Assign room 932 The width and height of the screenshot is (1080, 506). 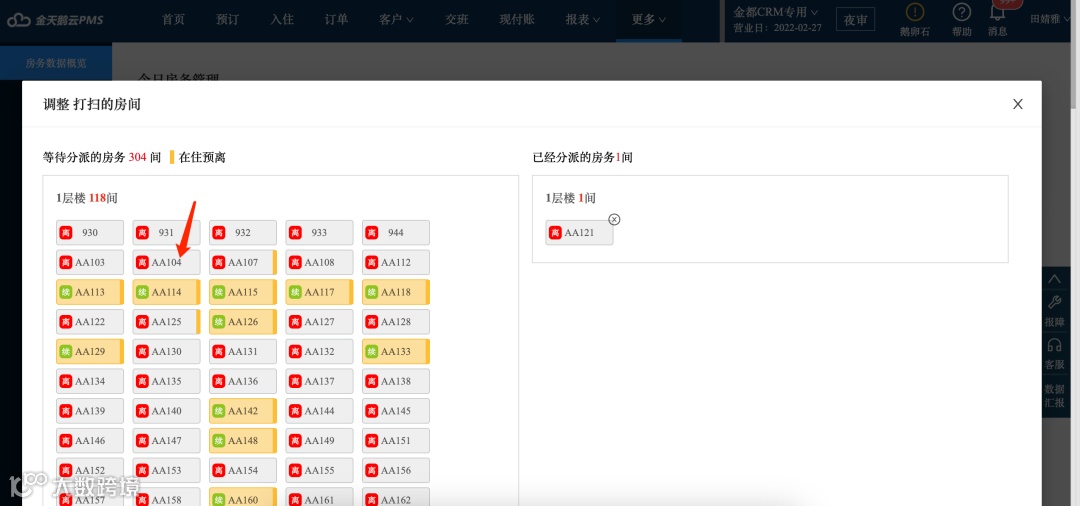point(243,233)
